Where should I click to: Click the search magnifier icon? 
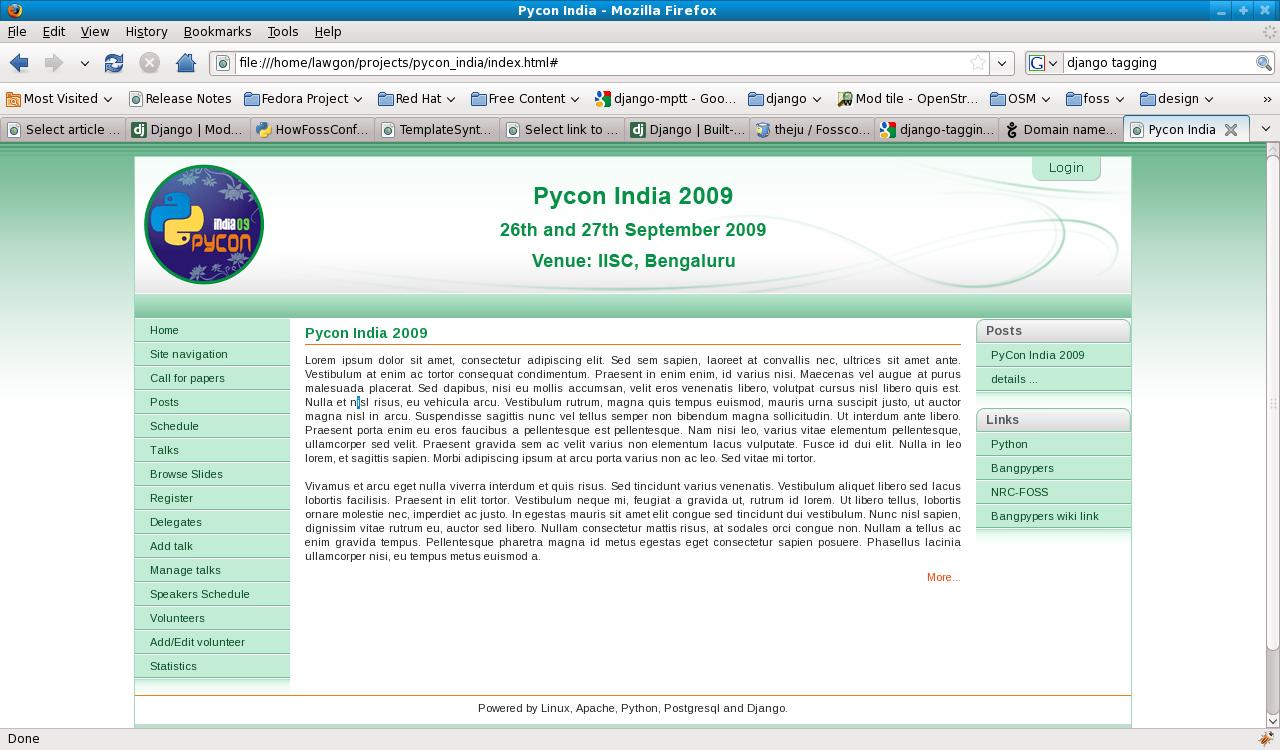(1264, 63)
